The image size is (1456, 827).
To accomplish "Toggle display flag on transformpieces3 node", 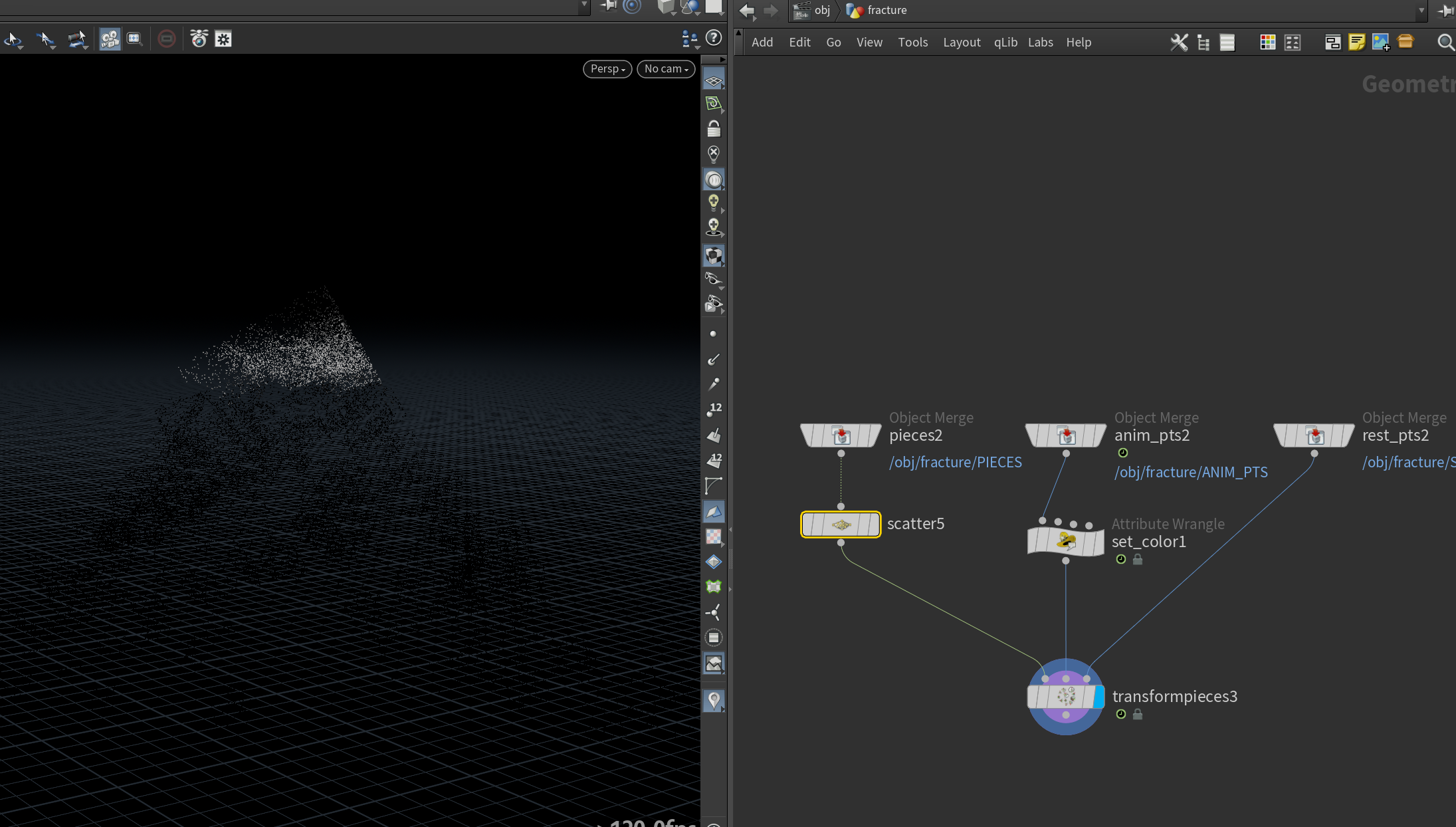I will point(1099,697).
